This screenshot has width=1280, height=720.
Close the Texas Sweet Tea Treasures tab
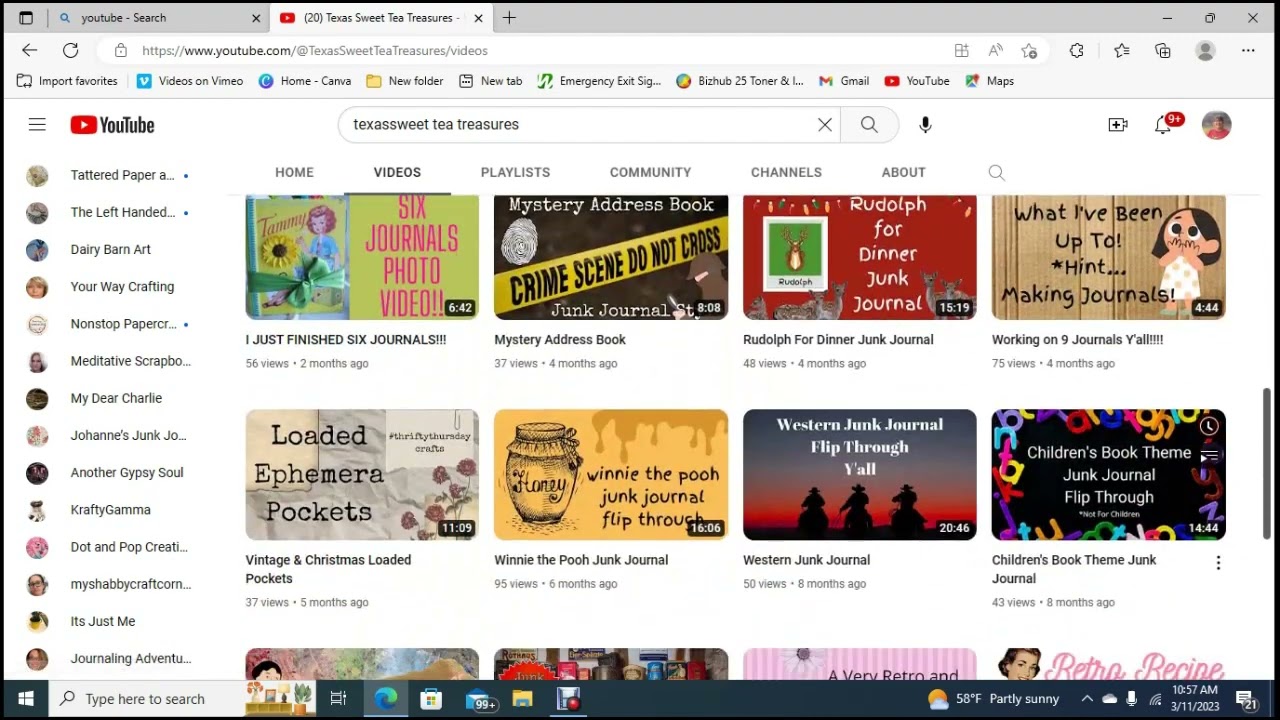[x=478, y=18]
